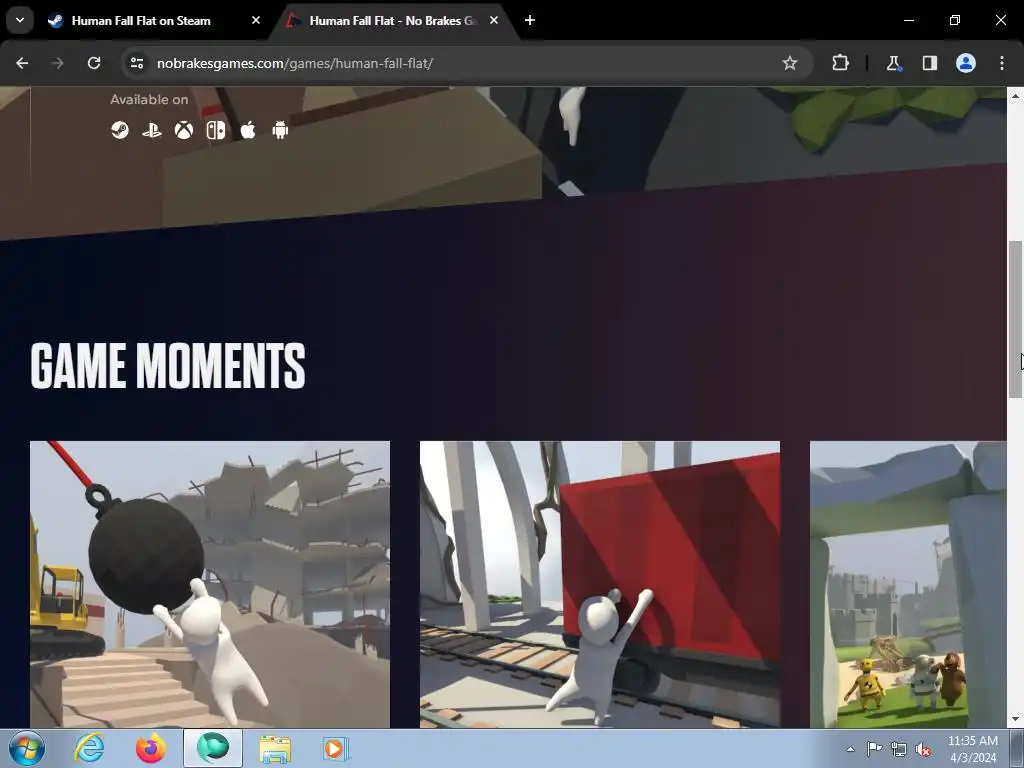The height and width of the screenshot is (768, 1024).
Task: Click the scrollbar down arrow
Action: [x=1015, y=720]
